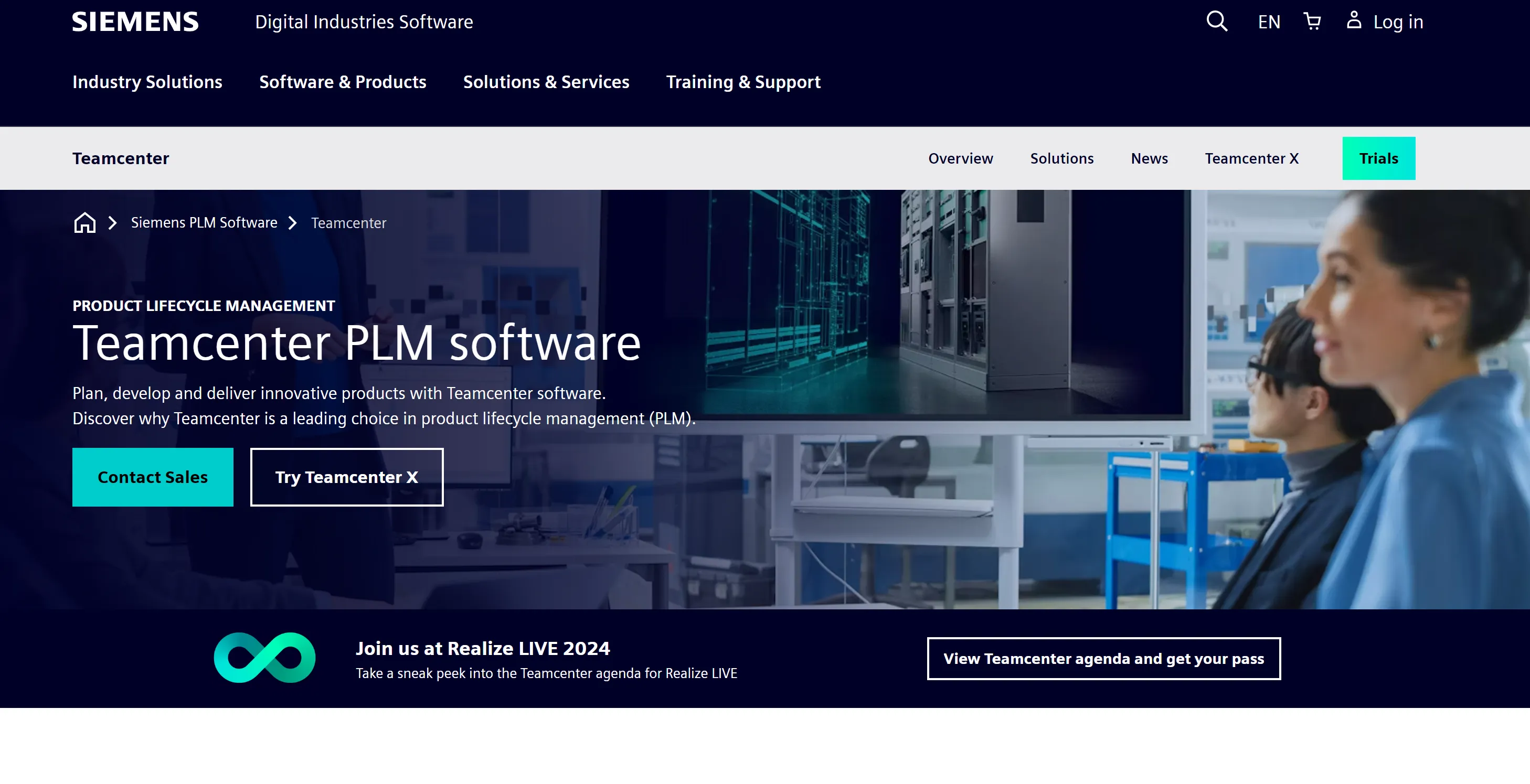The width and height of the screenshot is (1530, 784).
Task: Click the home breadcrumb icon
Action: 85,222
